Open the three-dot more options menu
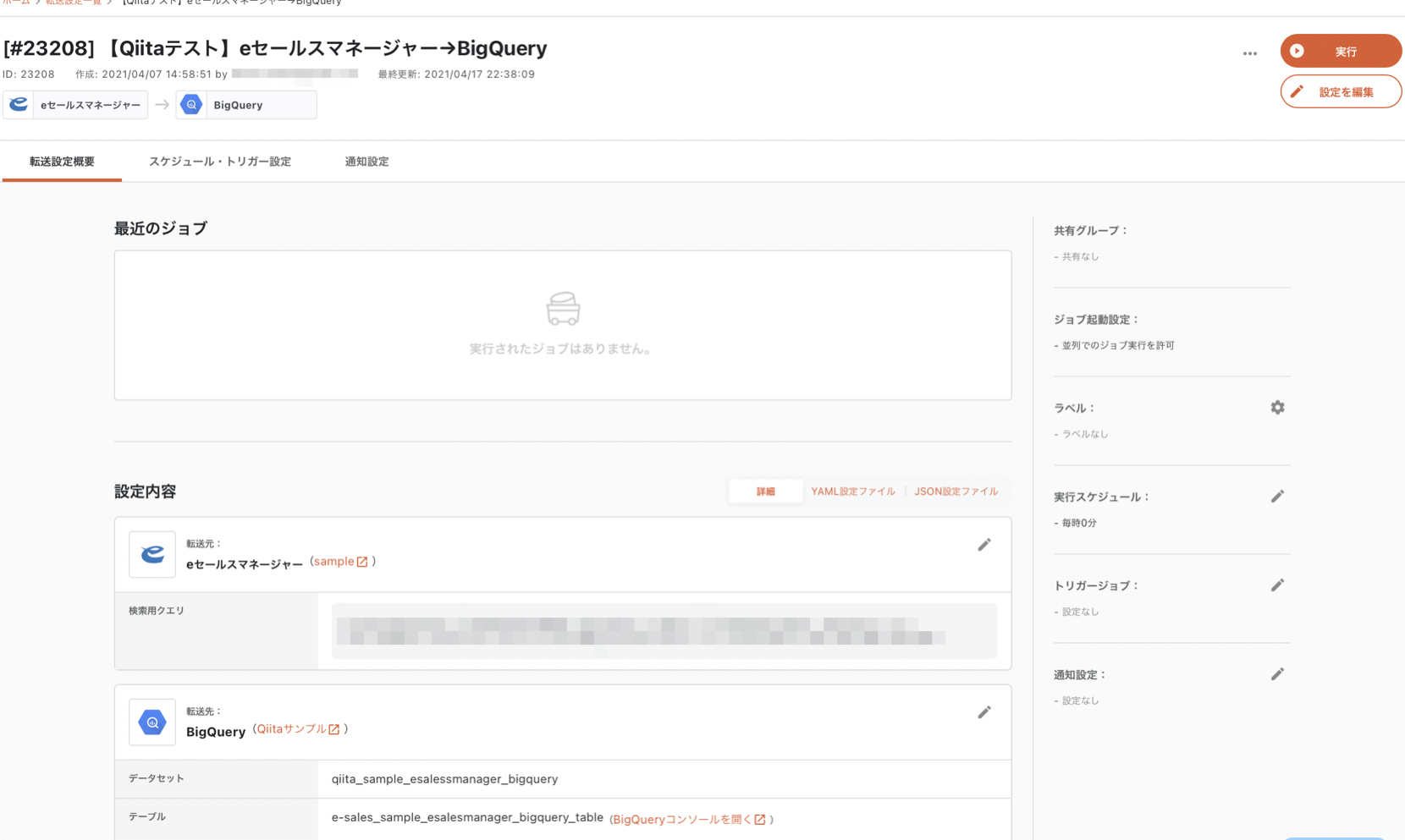The width and height of the screenshot is (1405, 840). tap(1250, 53)
